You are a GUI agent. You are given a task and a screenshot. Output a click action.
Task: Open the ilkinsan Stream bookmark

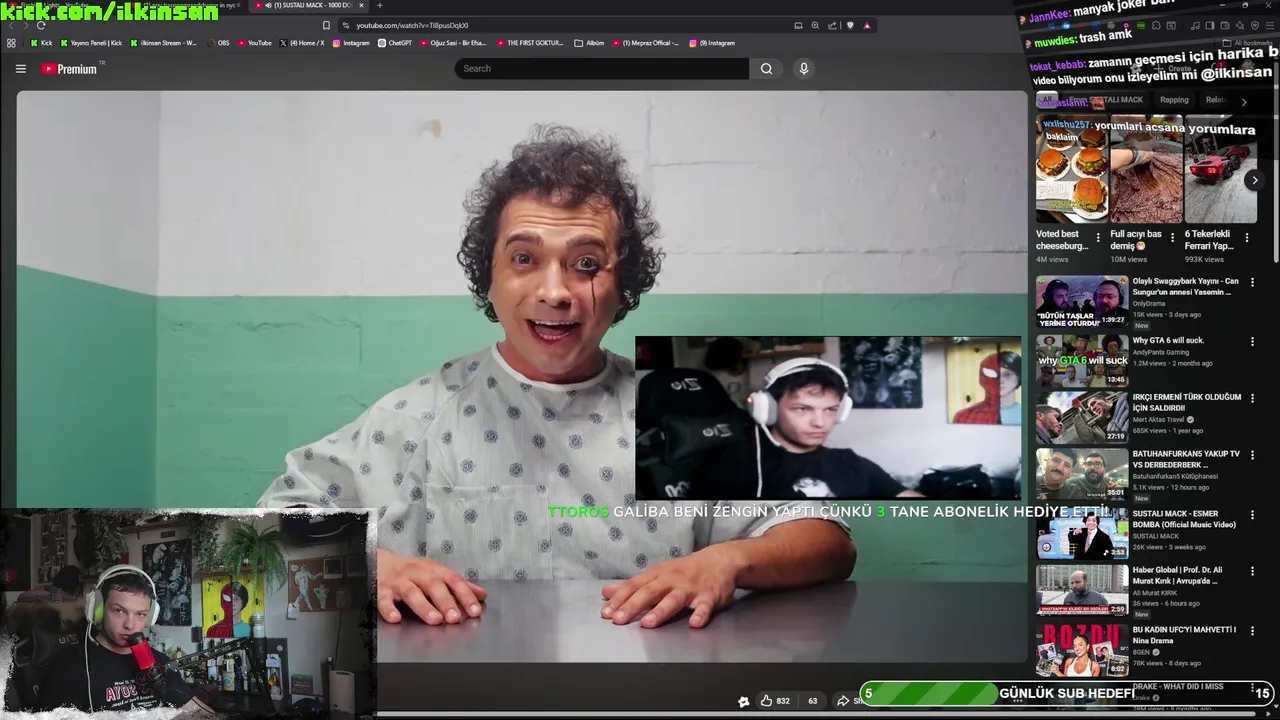pos(164,43)
